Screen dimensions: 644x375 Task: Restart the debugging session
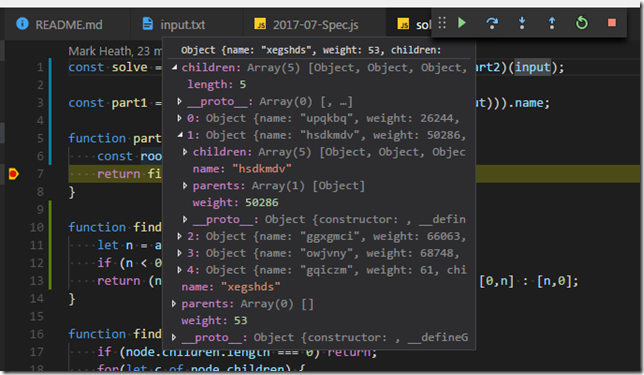(582, 23)
